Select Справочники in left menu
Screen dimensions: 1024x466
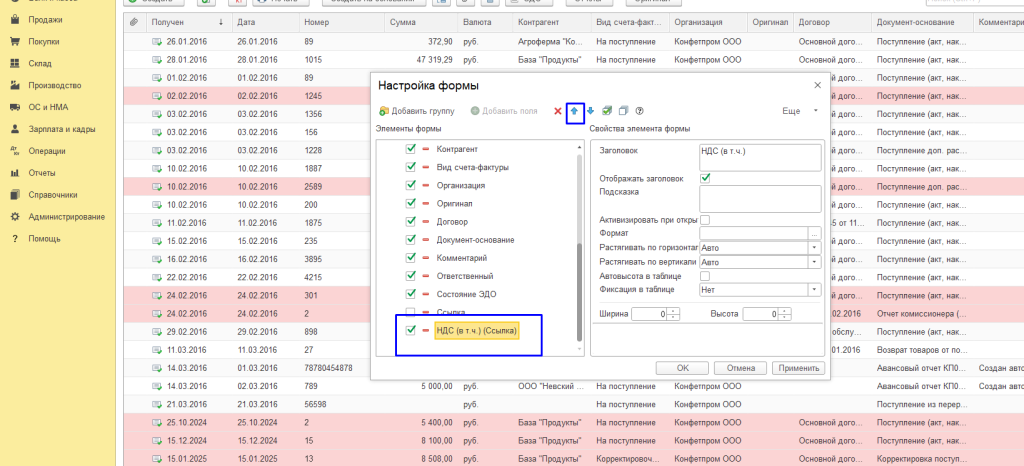pyautogui.click(x=54, y=195)
